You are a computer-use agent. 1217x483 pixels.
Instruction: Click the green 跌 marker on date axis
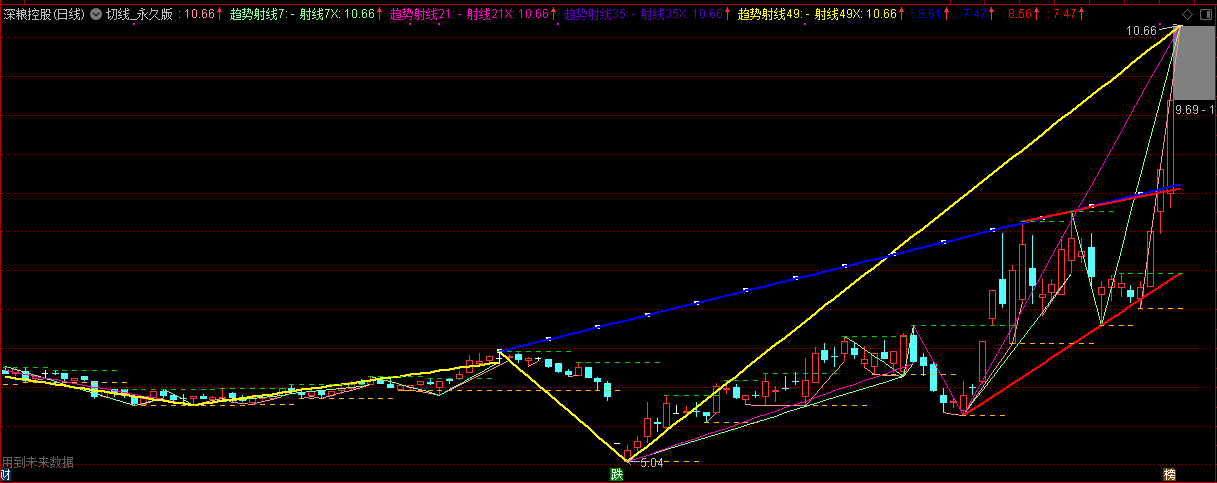(617, 475)
